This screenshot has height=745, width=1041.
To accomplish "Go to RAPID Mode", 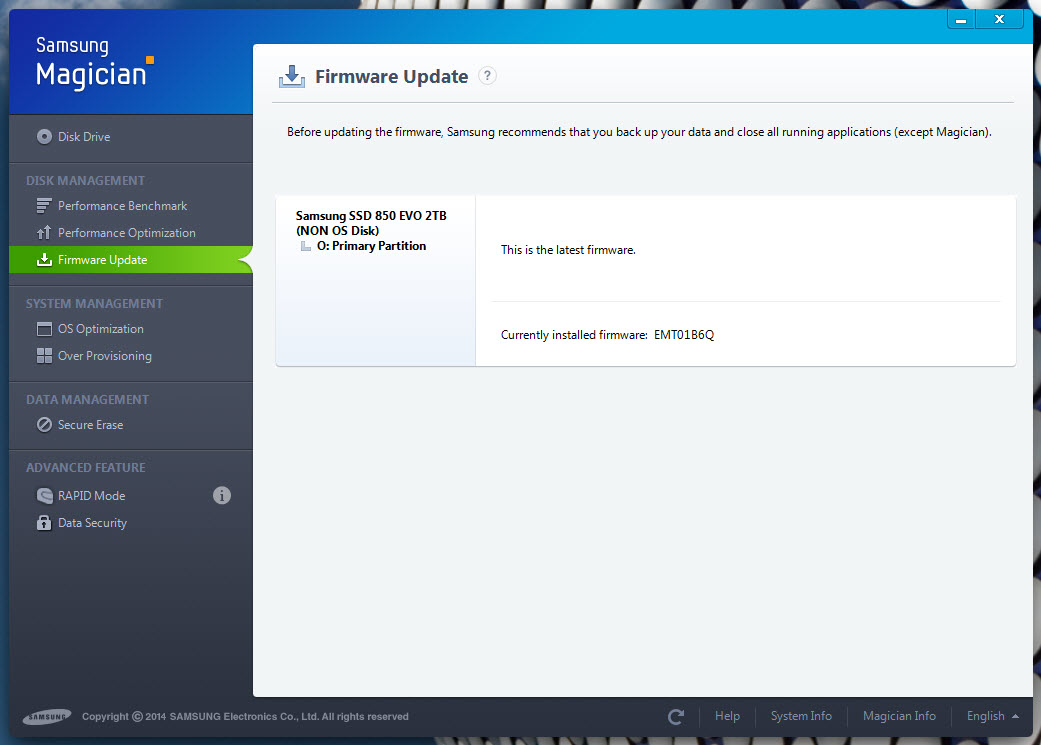I will (92, 496).
